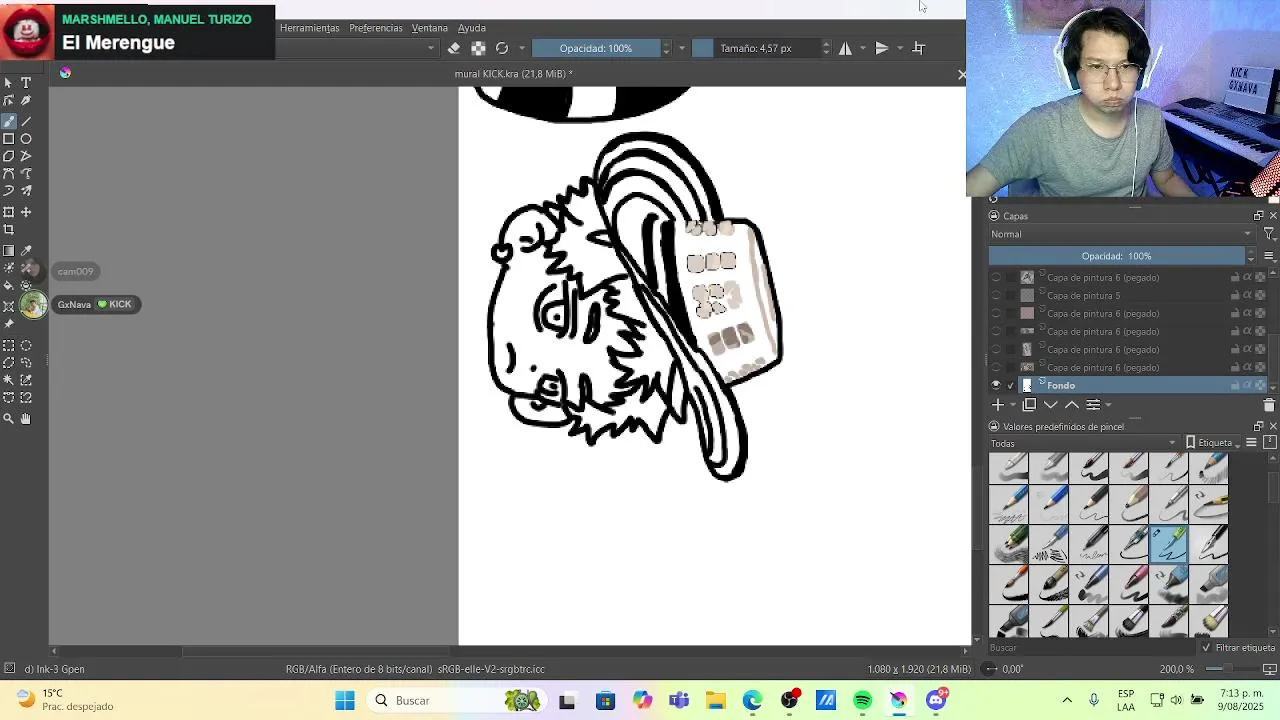This screenshot has height=720, width=1280.
Task: Select the Transform tool
Action: (x=9, y=212)
